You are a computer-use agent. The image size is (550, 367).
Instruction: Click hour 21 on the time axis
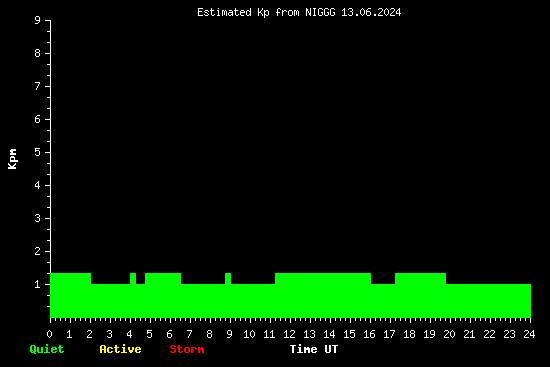point(469,334)
